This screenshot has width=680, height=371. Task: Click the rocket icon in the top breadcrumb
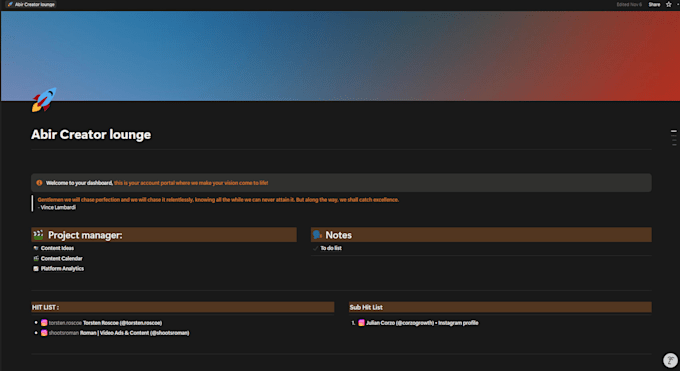point(10,4)
